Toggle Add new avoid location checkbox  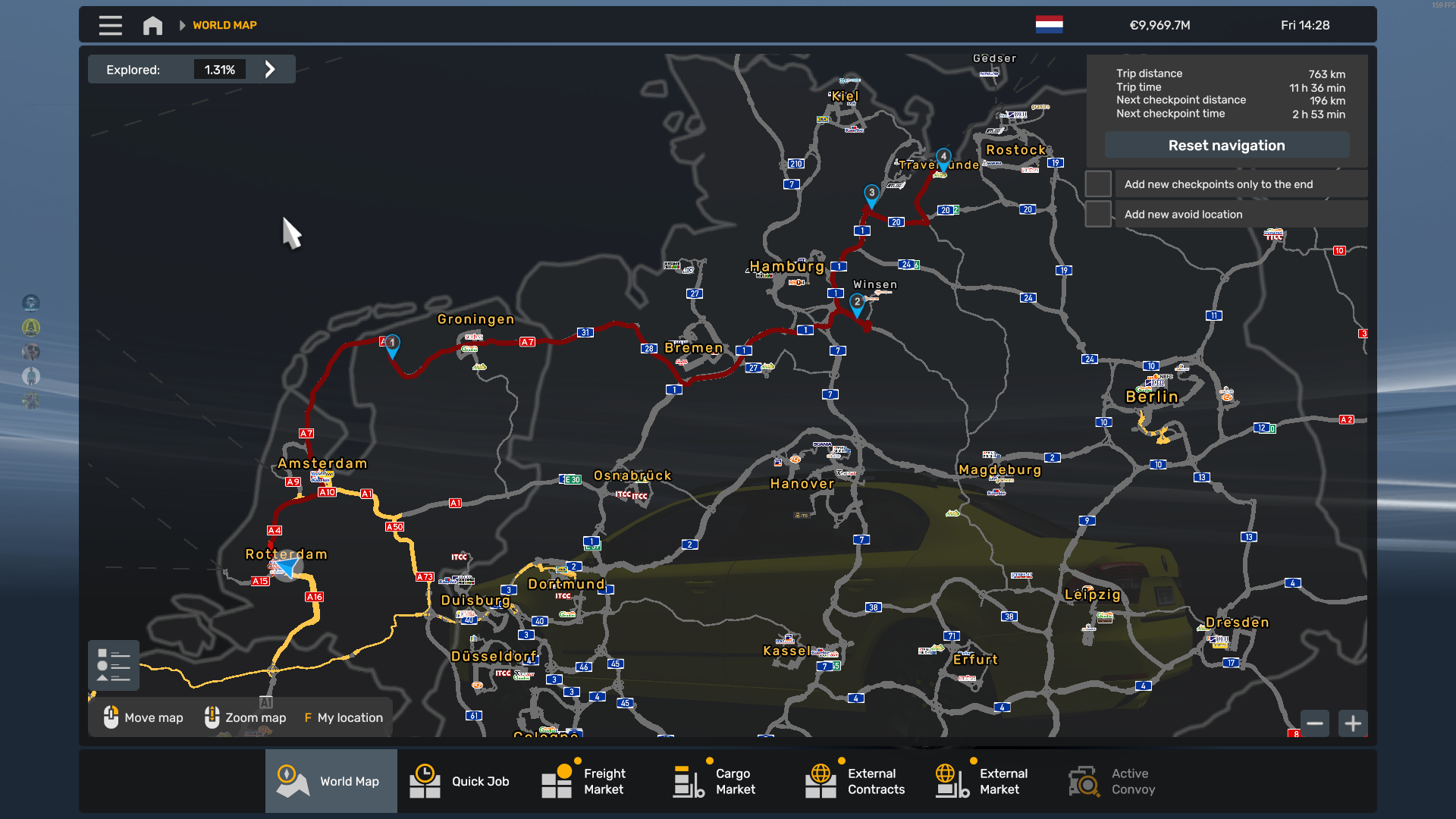point(1098,214)
